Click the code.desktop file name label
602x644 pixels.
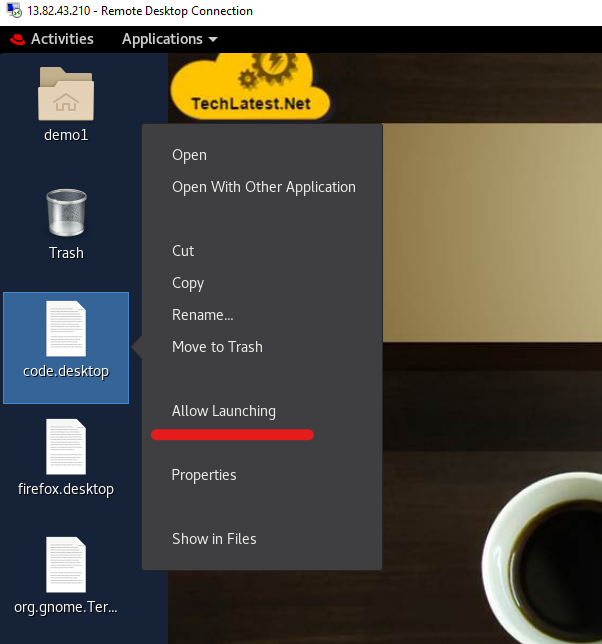coord(66,371)
